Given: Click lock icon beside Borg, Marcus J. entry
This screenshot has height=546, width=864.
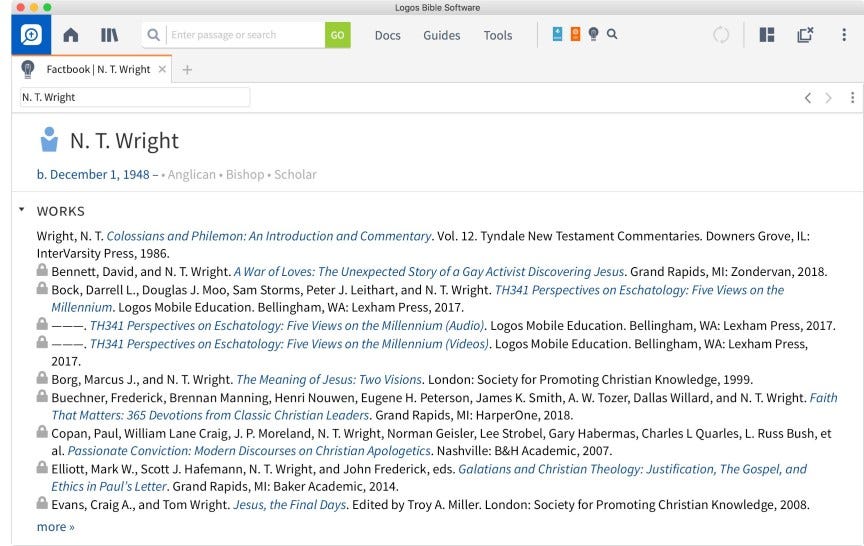Looking at the screenshot, I should 42,377.
